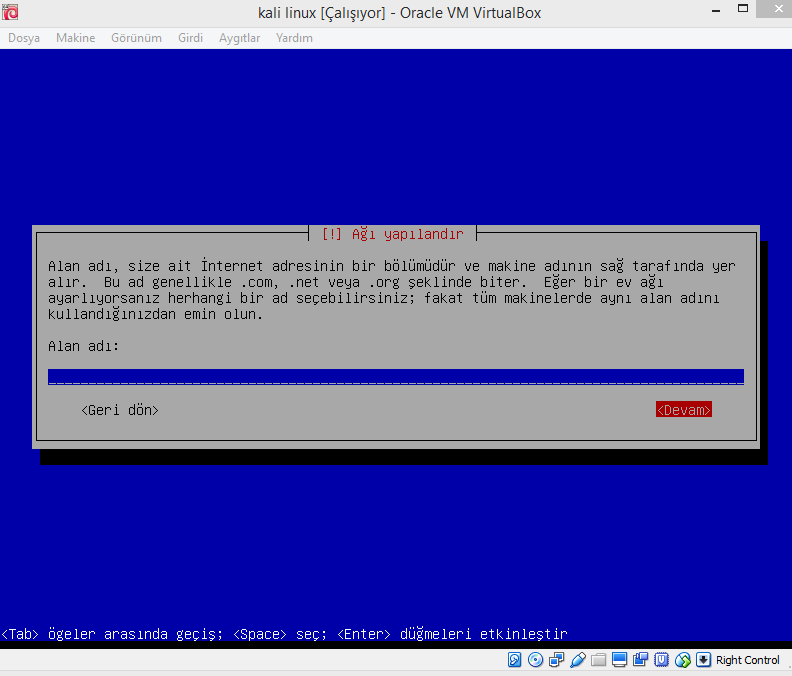Open the Makine menu
This screenshot has height=676, width=792.
tap(75, 38)
